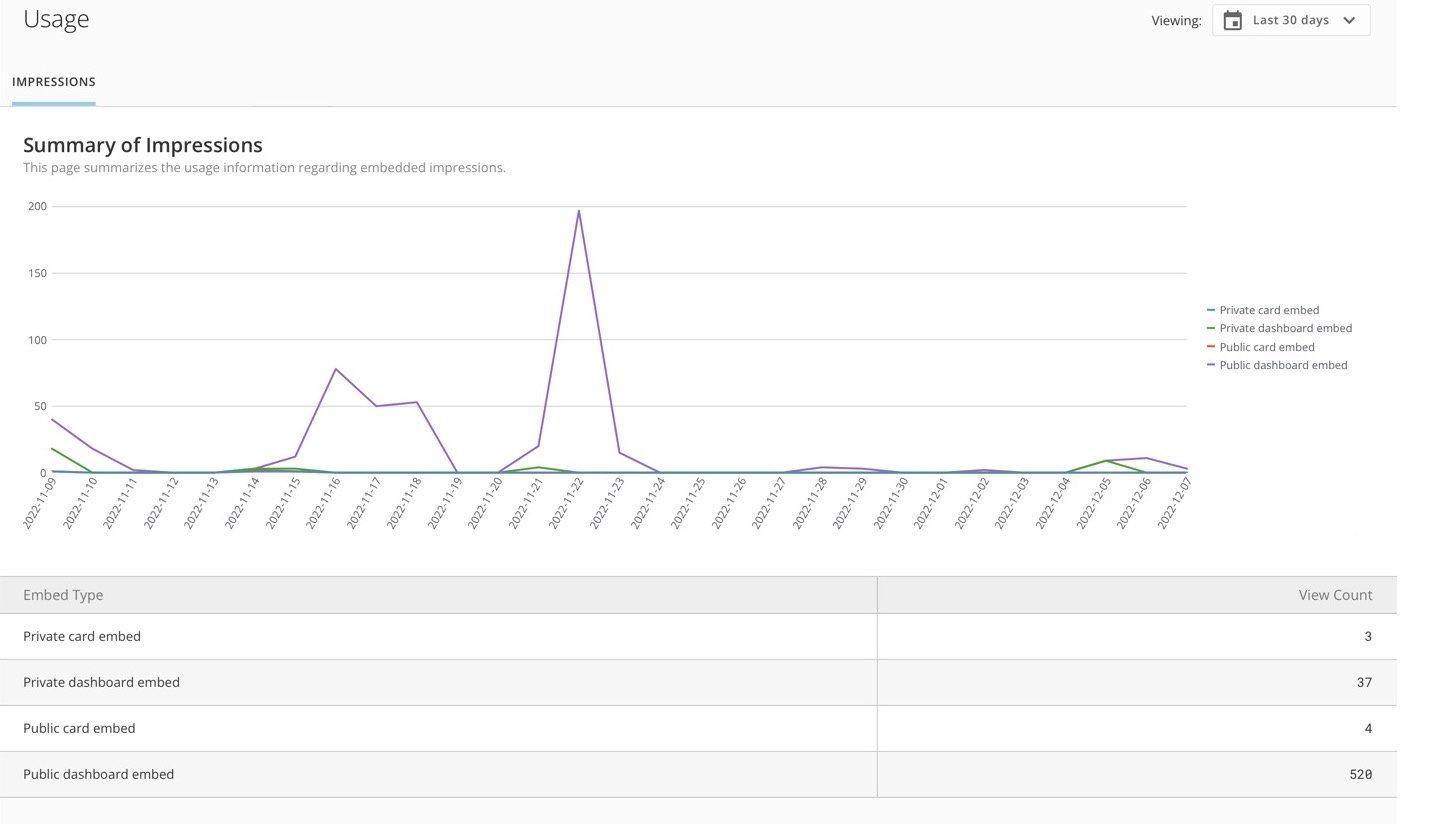Click the page description about embedded impressions
Viewport: 1448px width, 824px height.
pyautogui.click(x=264, y=168)
